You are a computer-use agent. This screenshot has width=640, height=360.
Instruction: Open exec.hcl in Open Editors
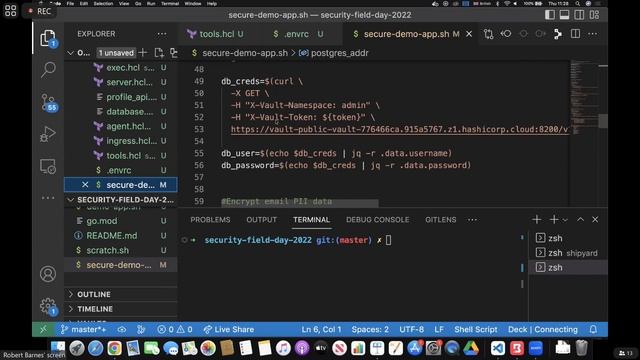(x=121, y=68)
